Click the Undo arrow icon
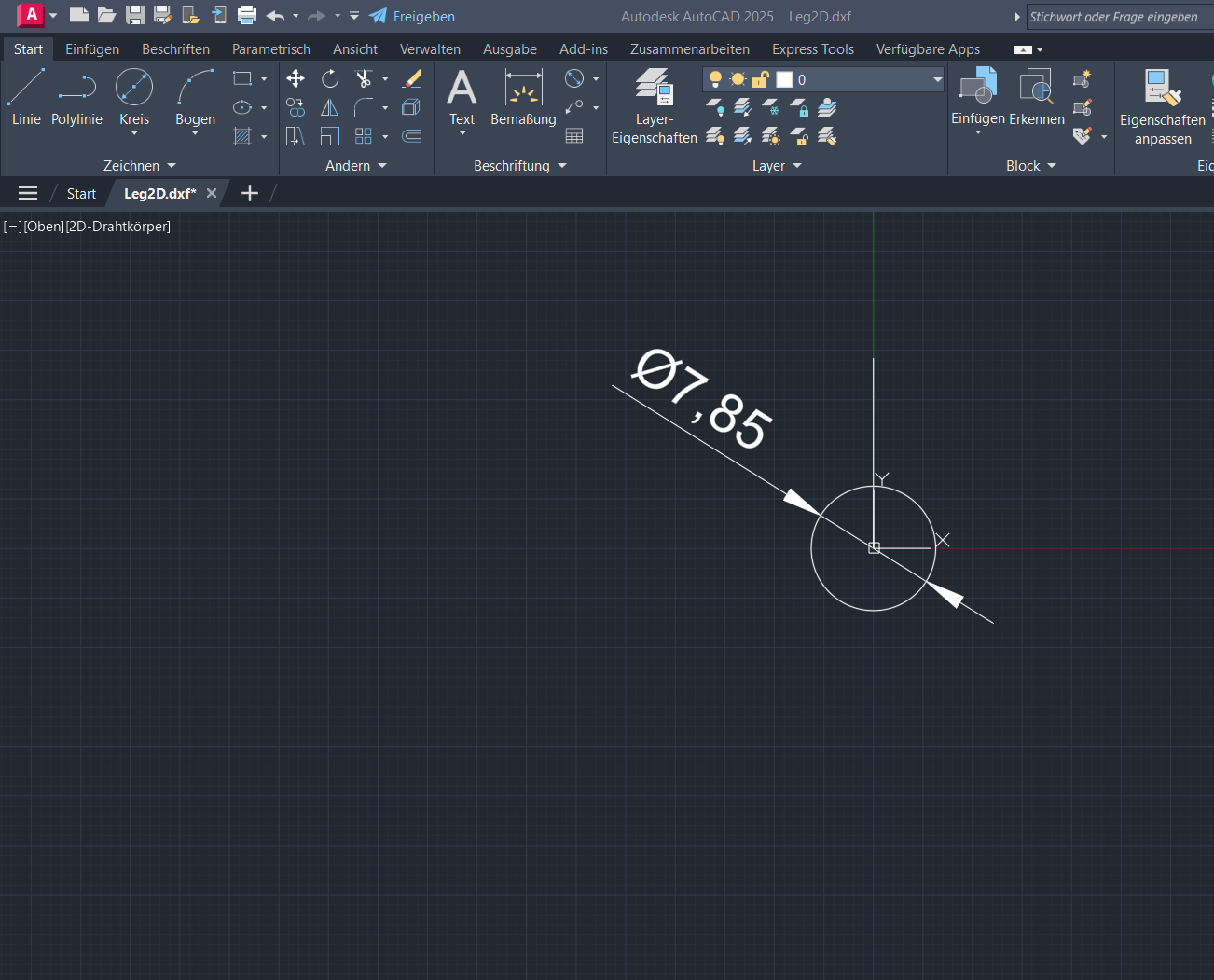Screen dimensions: 1214x980 tap(275, 16)
